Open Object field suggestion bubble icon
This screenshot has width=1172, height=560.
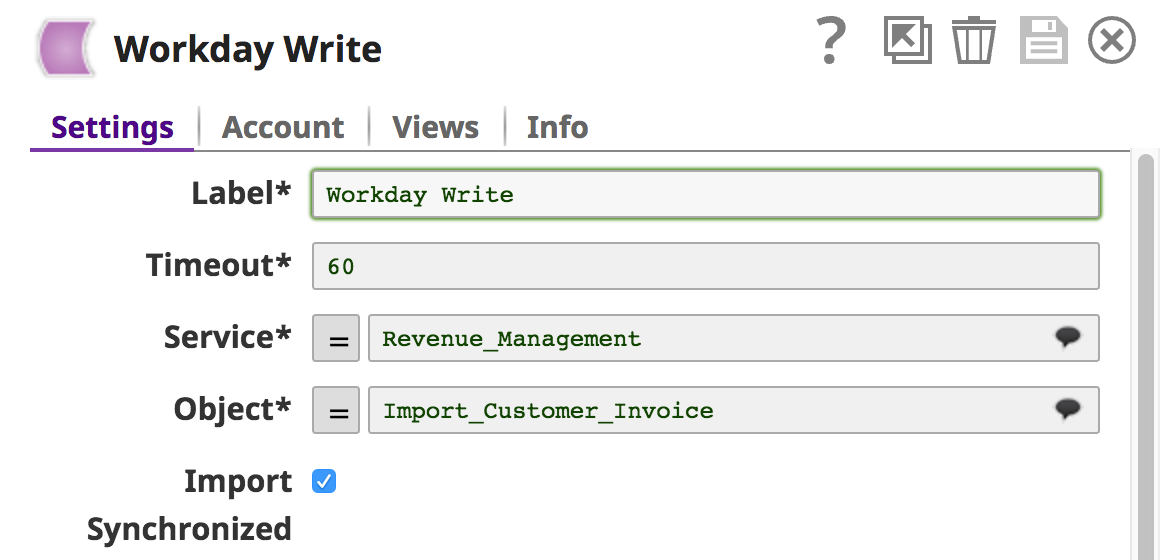[1068, 409]
